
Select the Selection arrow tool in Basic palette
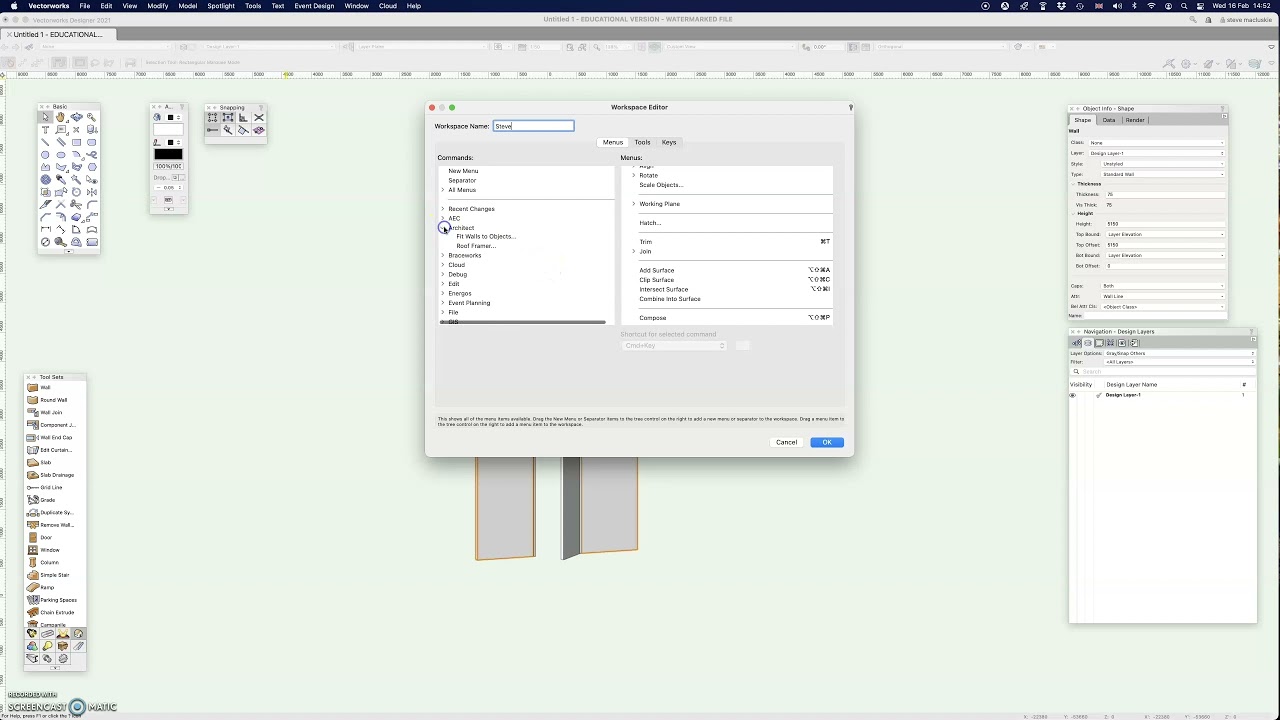45,117
